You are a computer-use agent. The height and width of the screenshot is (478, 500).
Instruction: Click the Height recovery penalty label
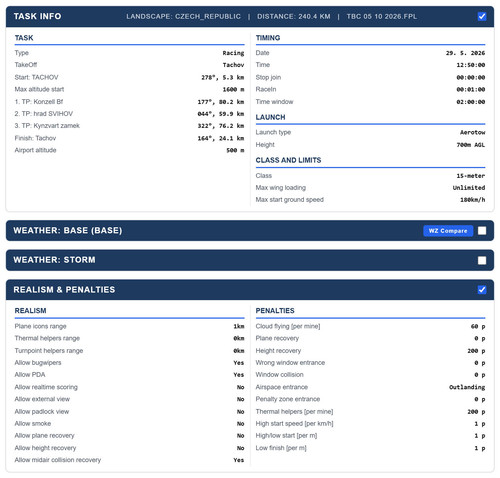click(x=278, y=351)
